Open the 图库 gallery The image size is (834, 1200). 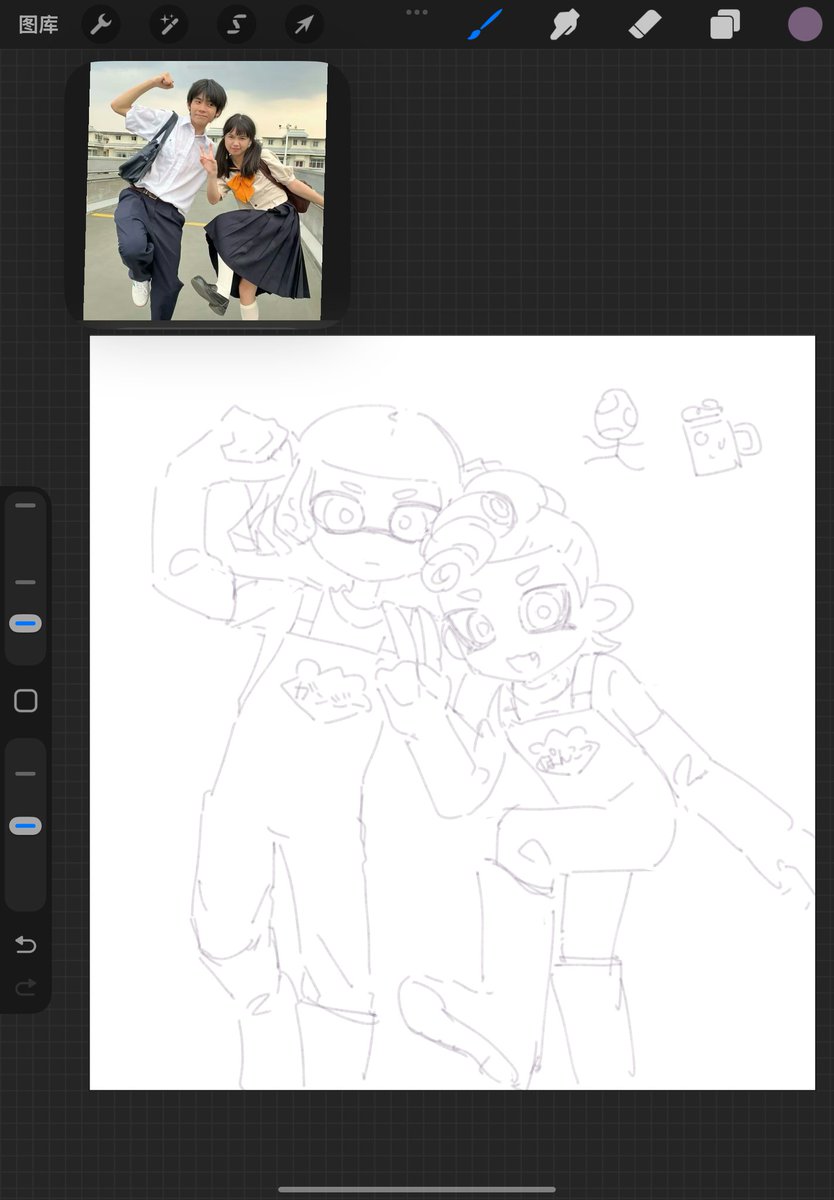click(x=39, y=25)
